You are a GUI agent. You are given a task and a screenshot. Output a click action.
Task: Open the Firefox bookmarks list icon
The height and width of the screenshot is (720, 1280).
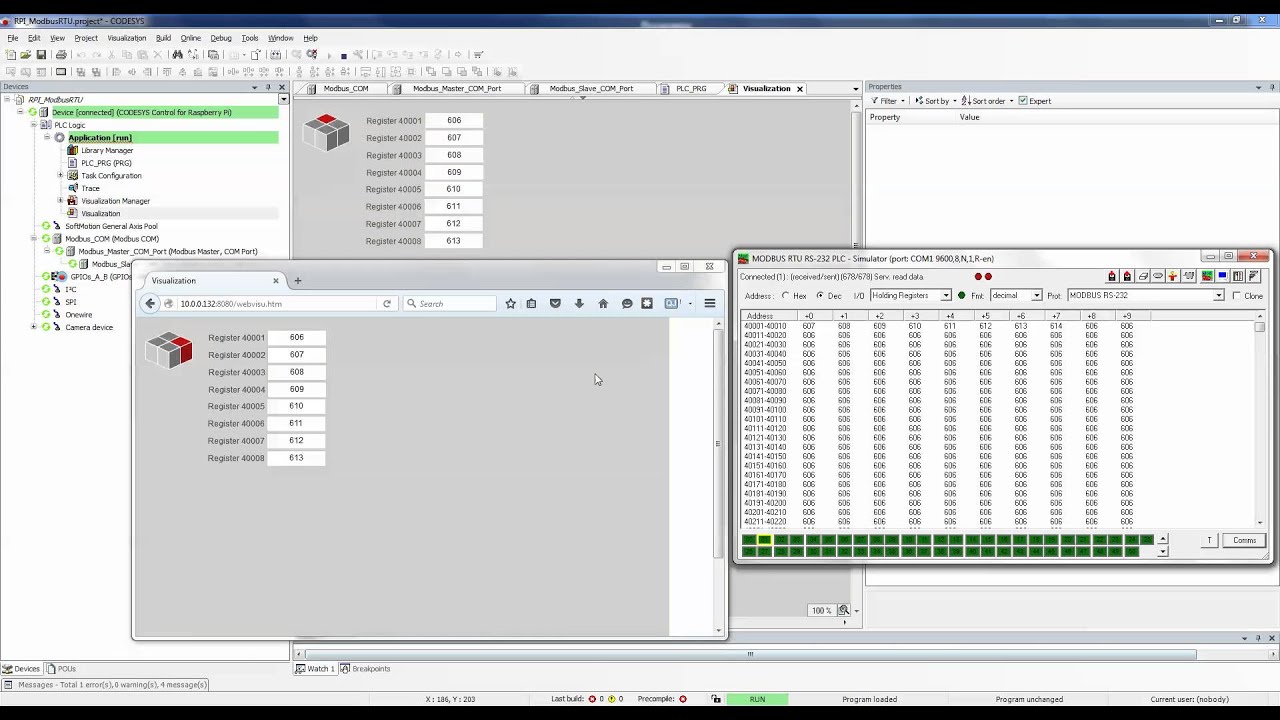[x=531, y=303]
